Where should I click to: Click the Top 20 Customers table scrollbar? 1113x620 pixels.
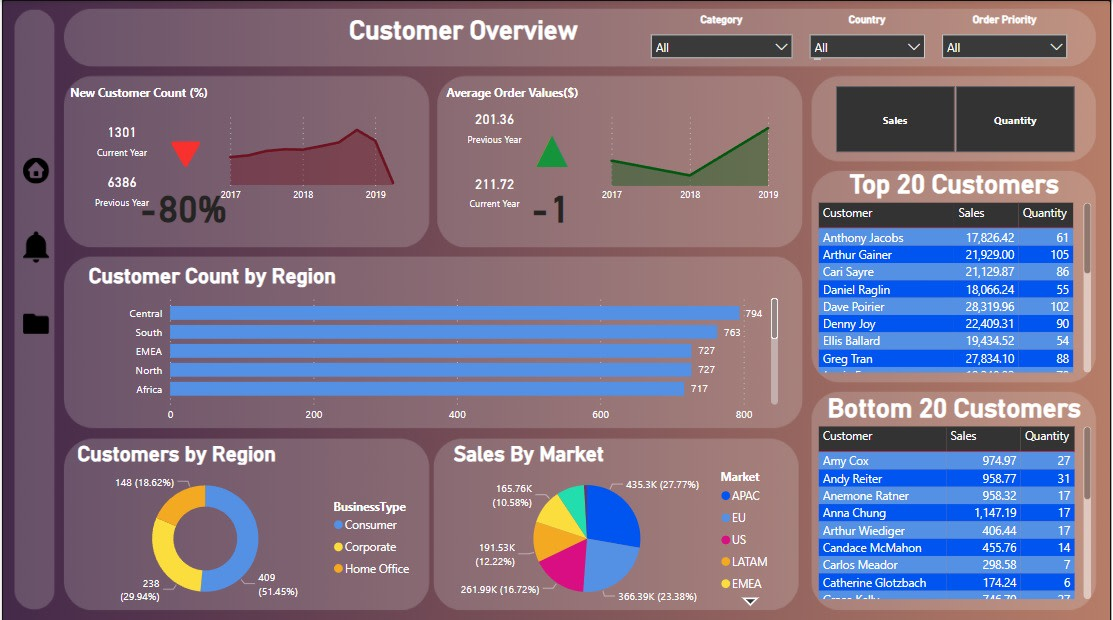coord(1087,241)
